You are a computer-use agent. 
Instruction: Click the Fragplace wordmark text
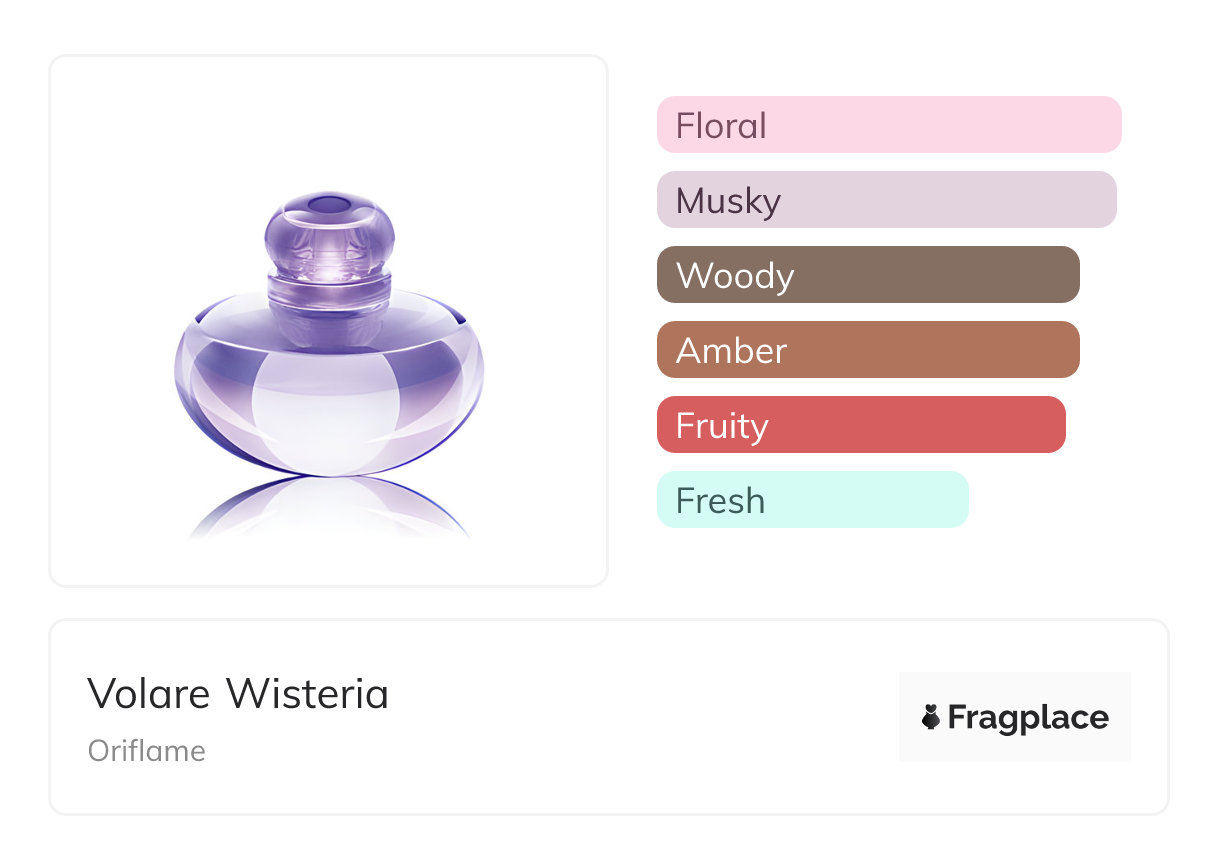click(x=1028, y=717)
